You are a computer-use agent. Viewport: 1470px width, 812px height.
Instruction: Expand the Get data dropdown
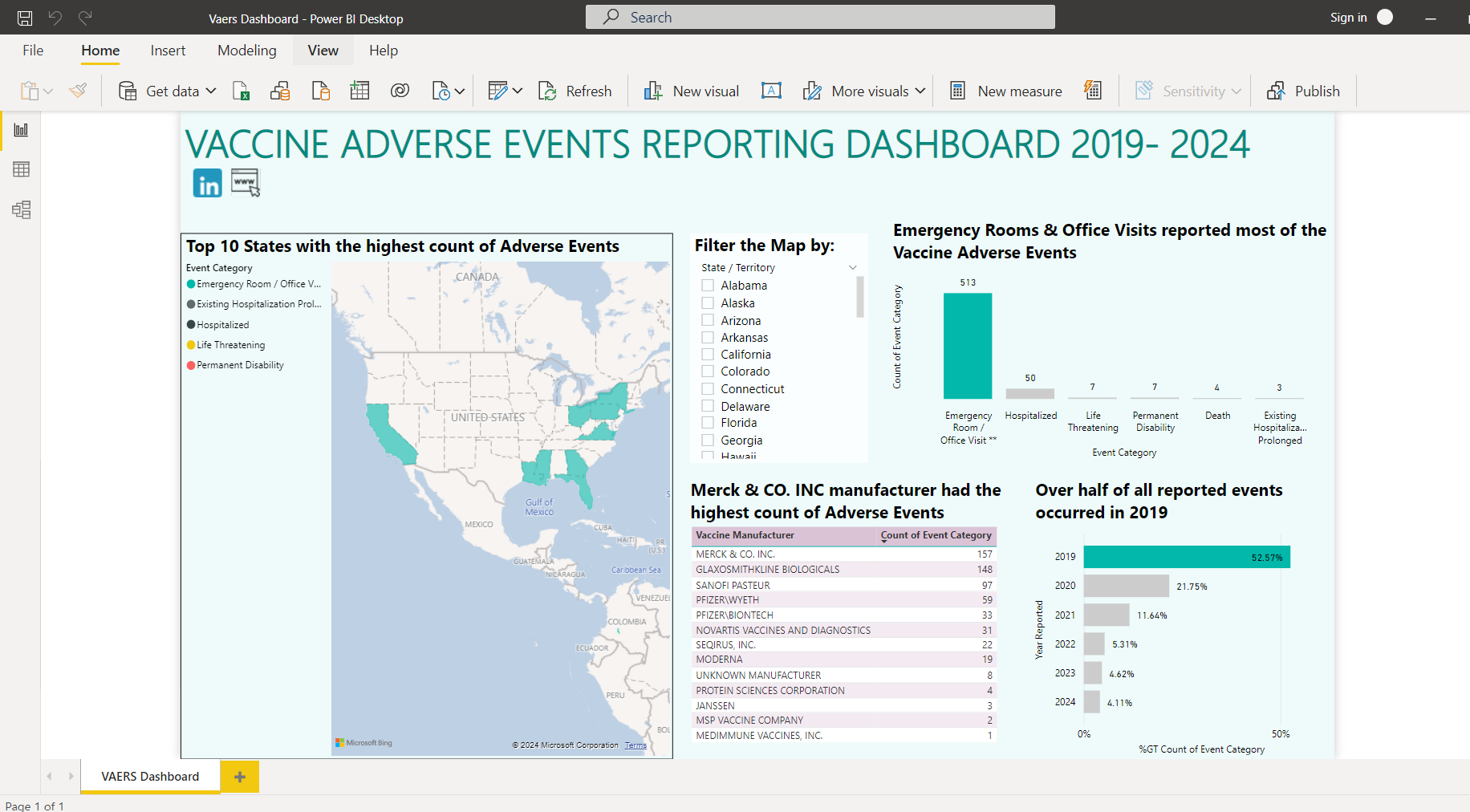point(211,91)
